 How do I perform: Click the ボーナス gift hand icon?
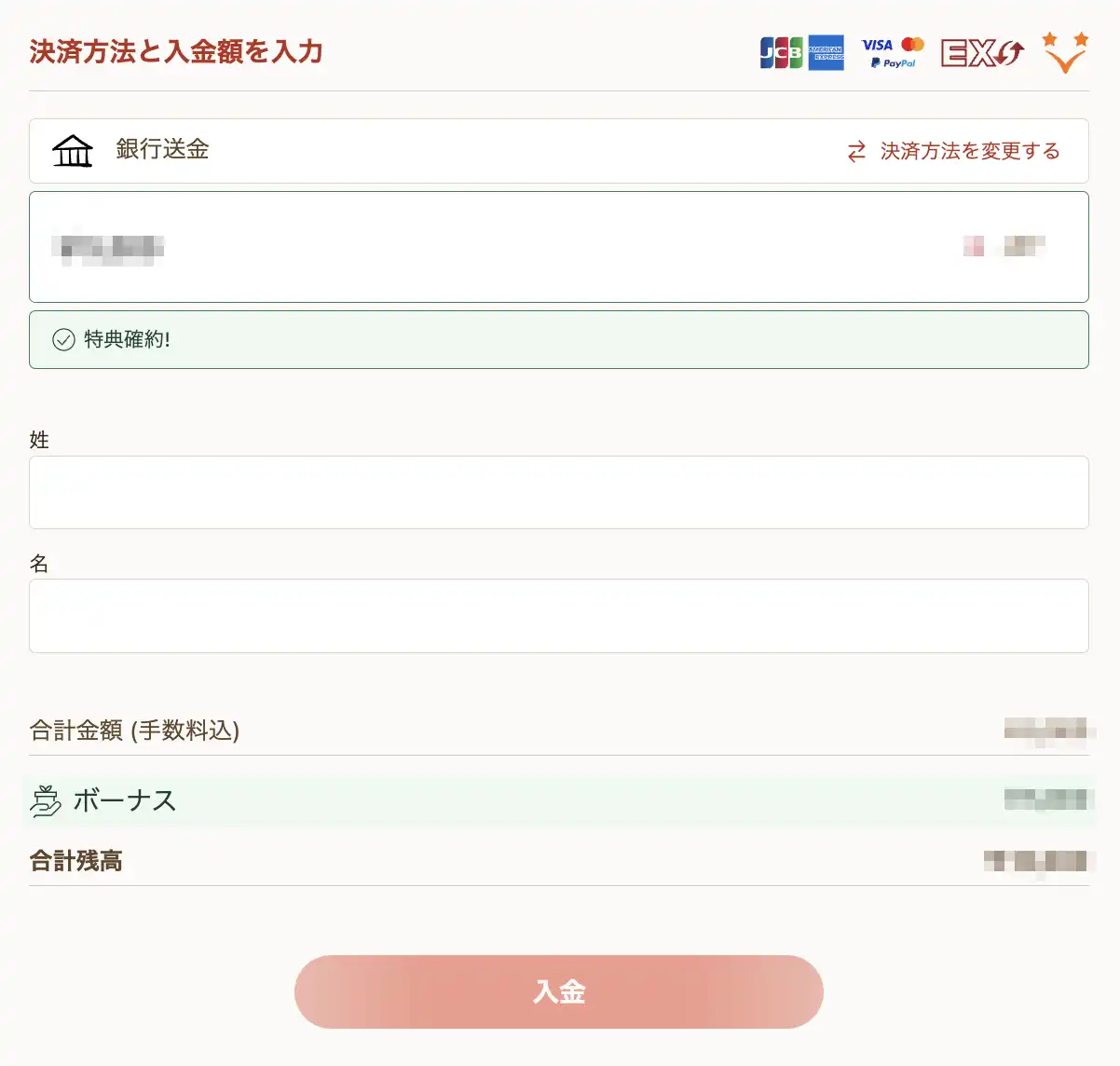(46, 801)
